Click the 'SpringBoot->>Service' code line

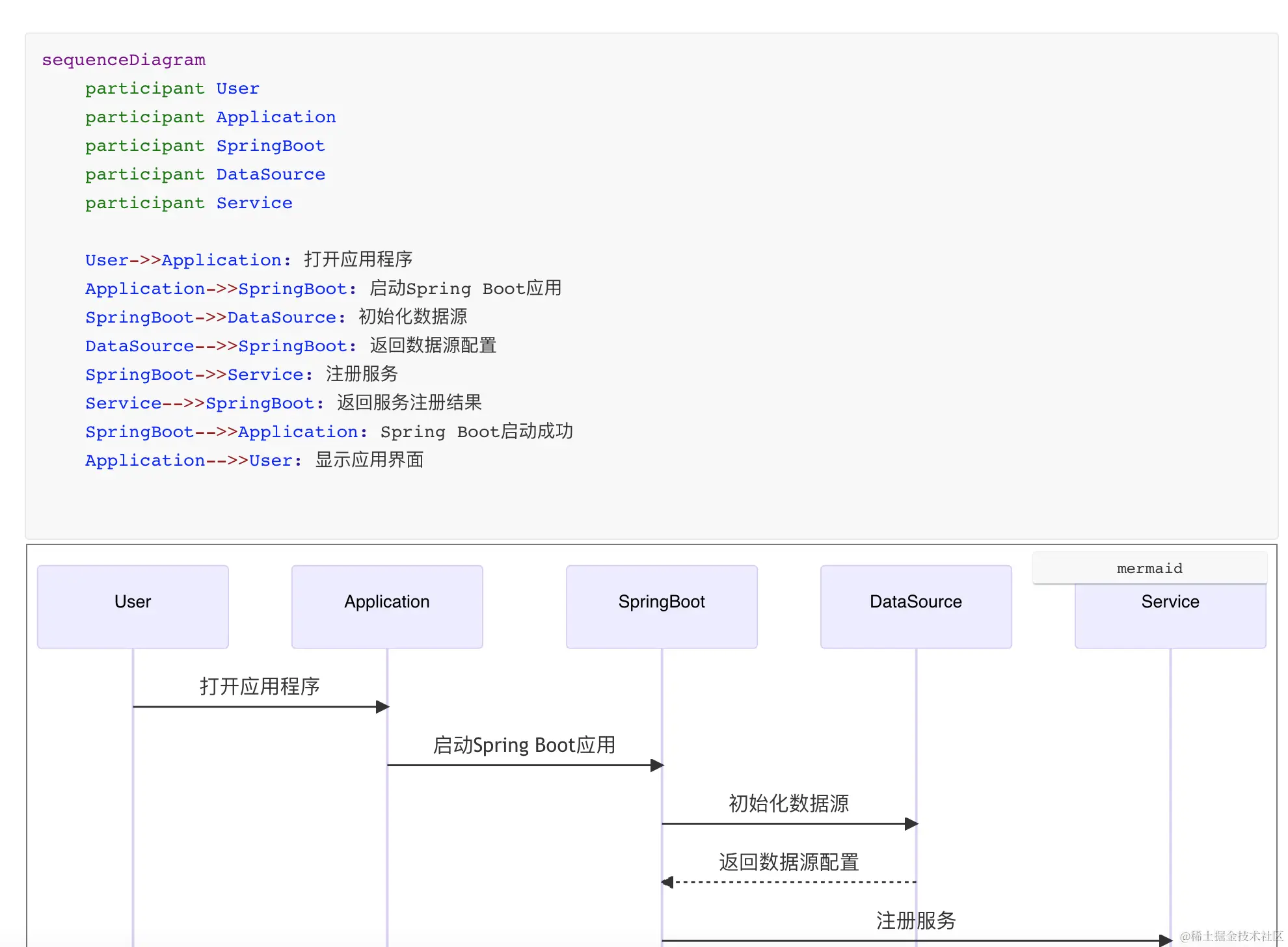242,374
